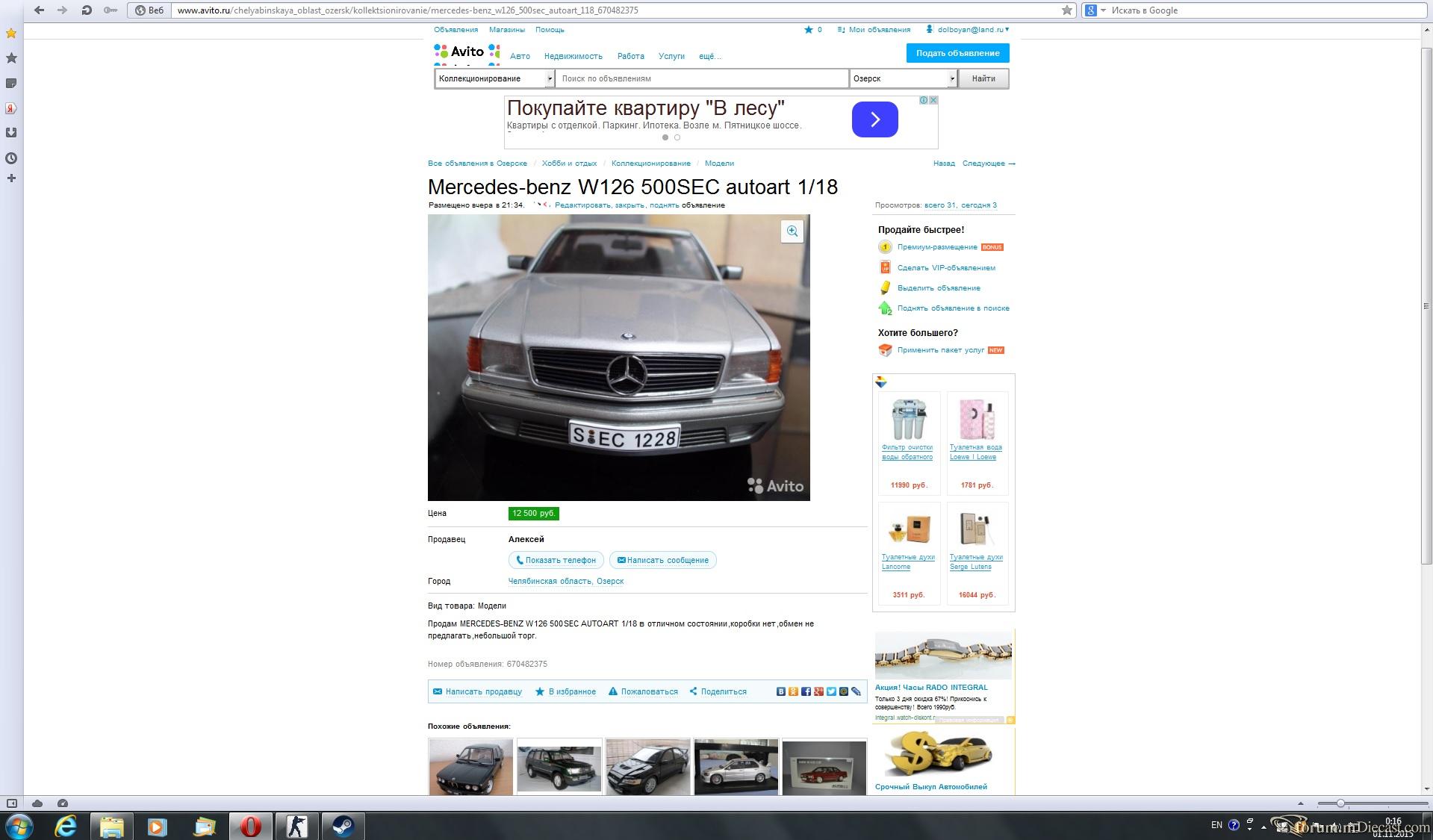The width and height of the screenshot is (1433, 840).
Task: Click the blue arrow button on the apartment ad
Action: [874, 119]
